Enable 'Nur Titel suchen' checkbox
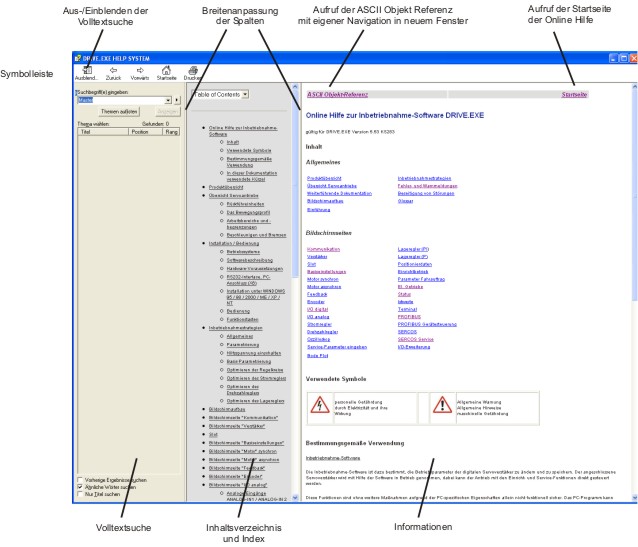Screen dimensions: 638x547 click(80, 494)
